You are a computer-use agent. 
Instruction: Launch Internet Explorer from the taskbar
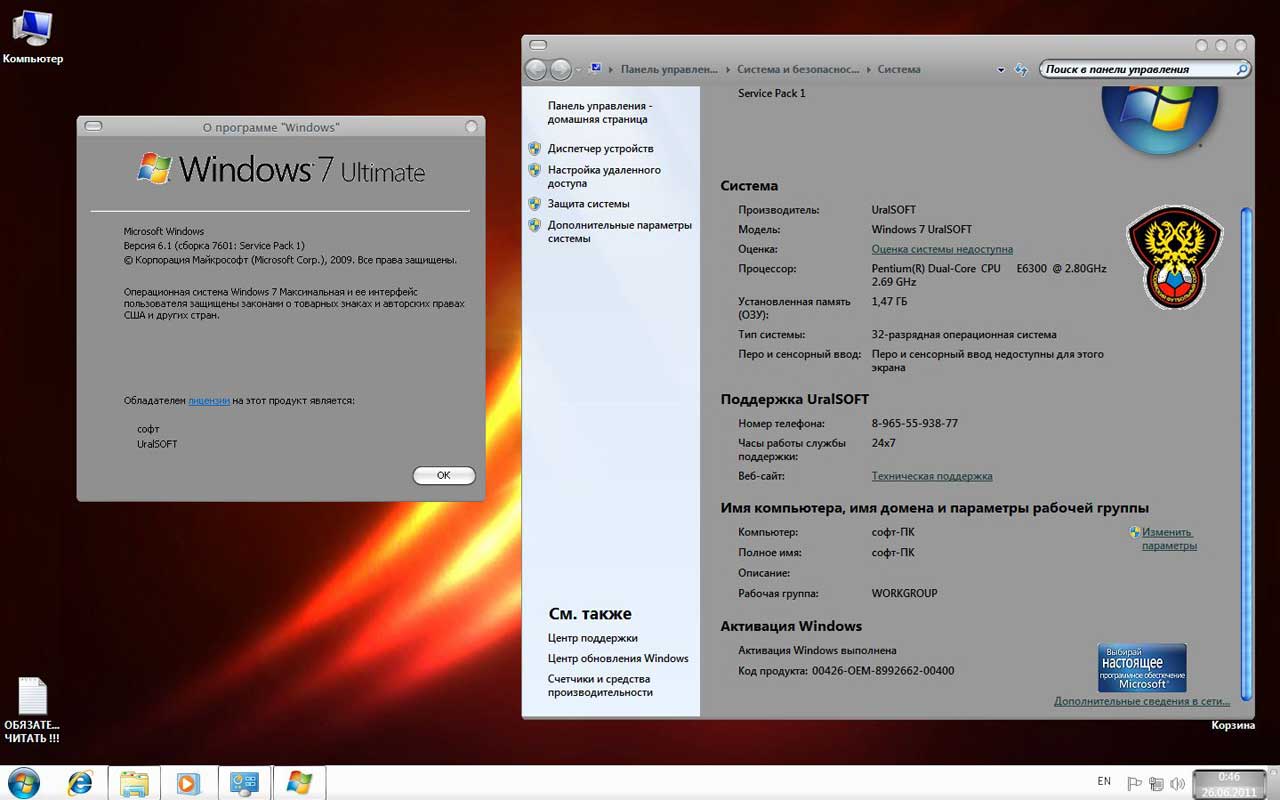coord(80,783)
